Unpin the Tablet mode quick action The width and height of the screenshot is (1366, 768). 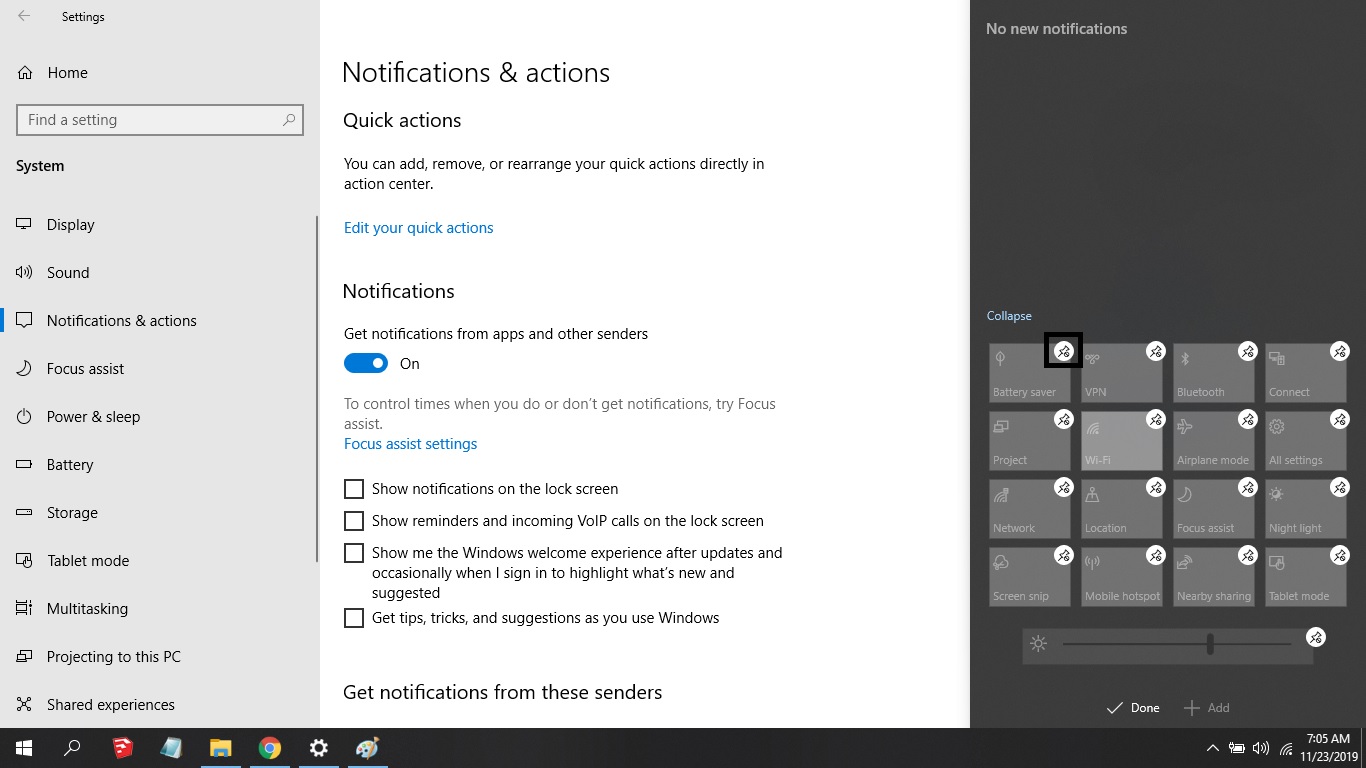click(x=1340, y=555)
